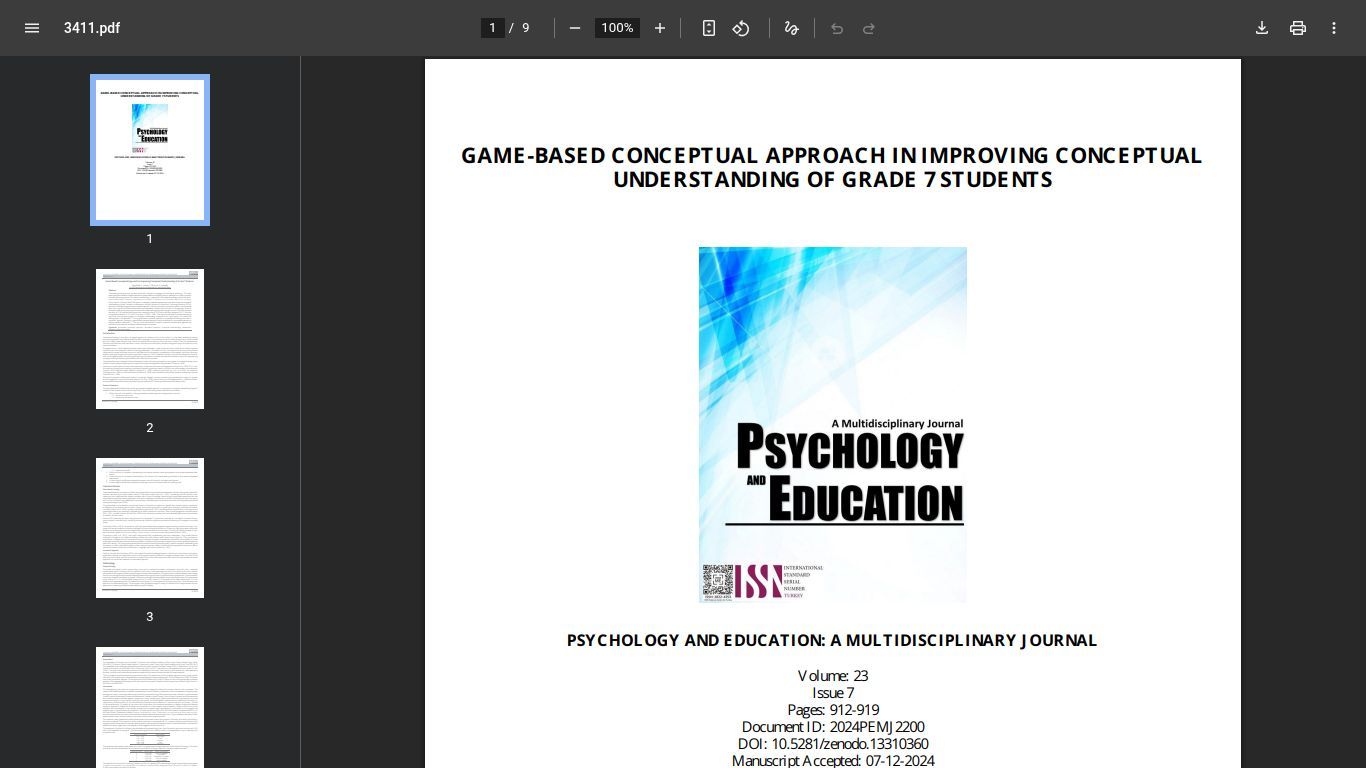
Task: Click the 'GAME-BASED CONCEPTUAL APPROACH' title
Action: (x=832, y=167)
